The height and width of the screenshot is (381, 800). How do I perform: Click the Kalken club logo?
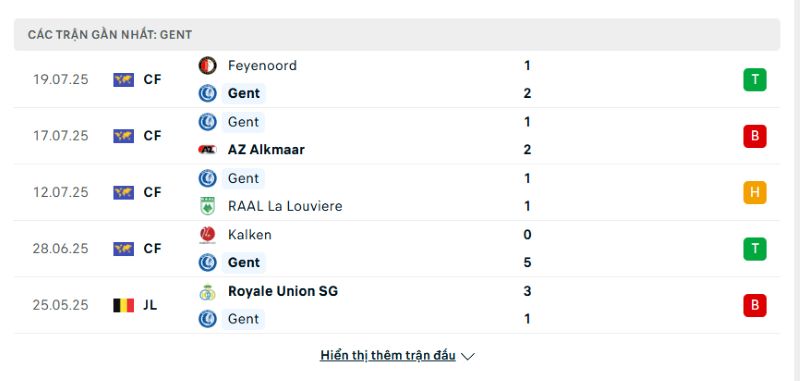pos(208,235)
